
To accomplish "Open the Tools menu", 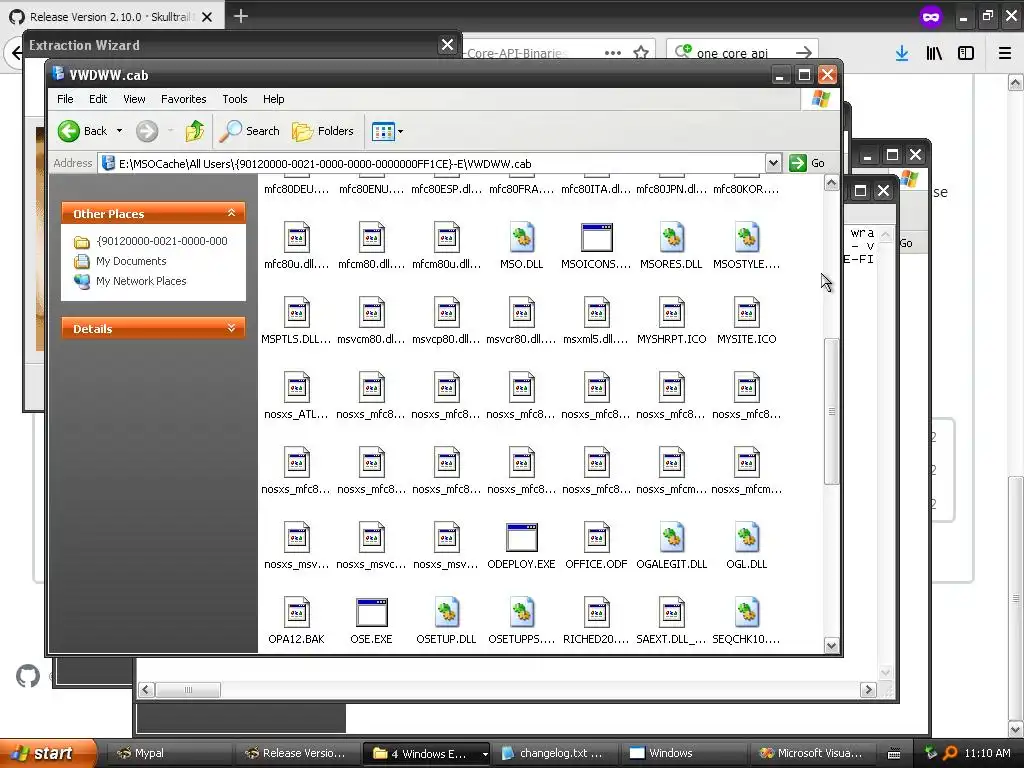I will click(234, 99).
